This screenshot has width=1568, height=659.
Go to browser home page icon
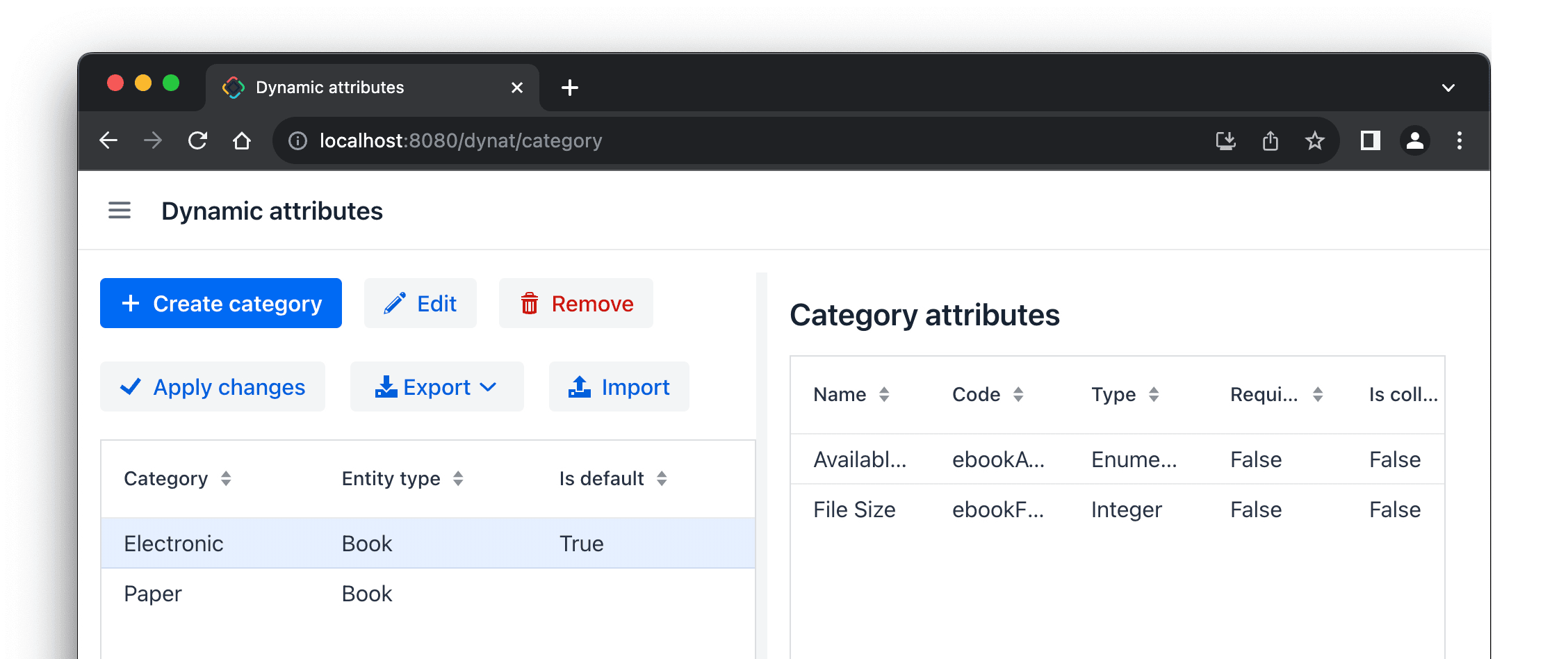242,141
